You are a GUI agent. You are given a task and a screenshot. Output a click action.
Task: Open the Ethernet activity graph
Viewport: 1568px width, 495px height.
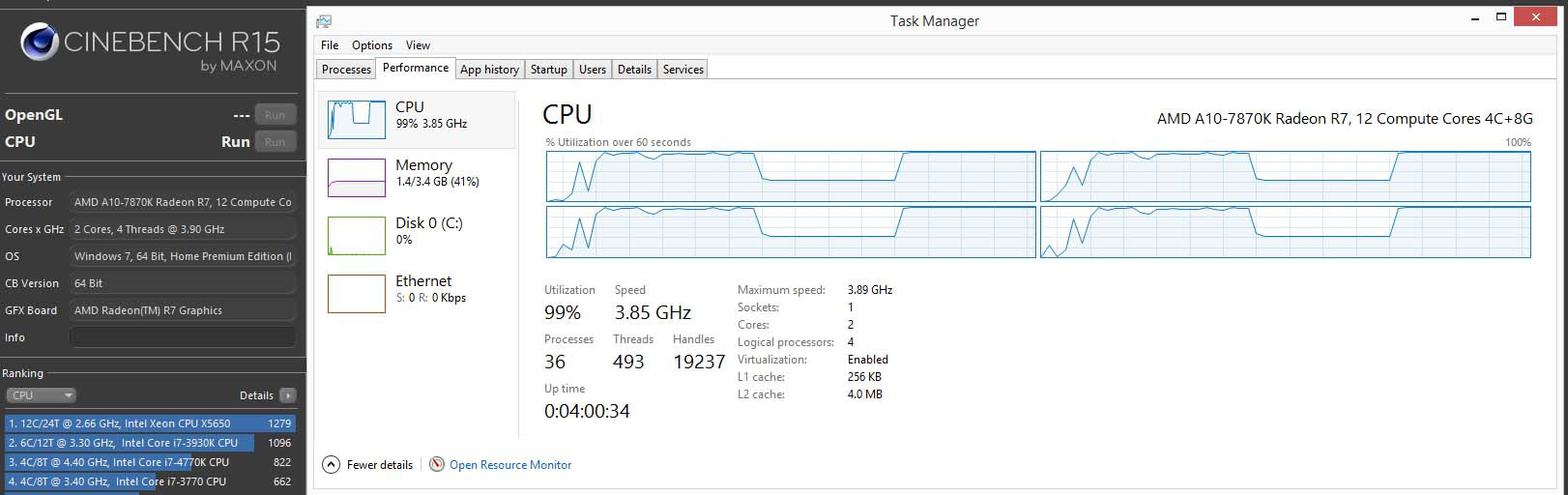tap(356, 294)
